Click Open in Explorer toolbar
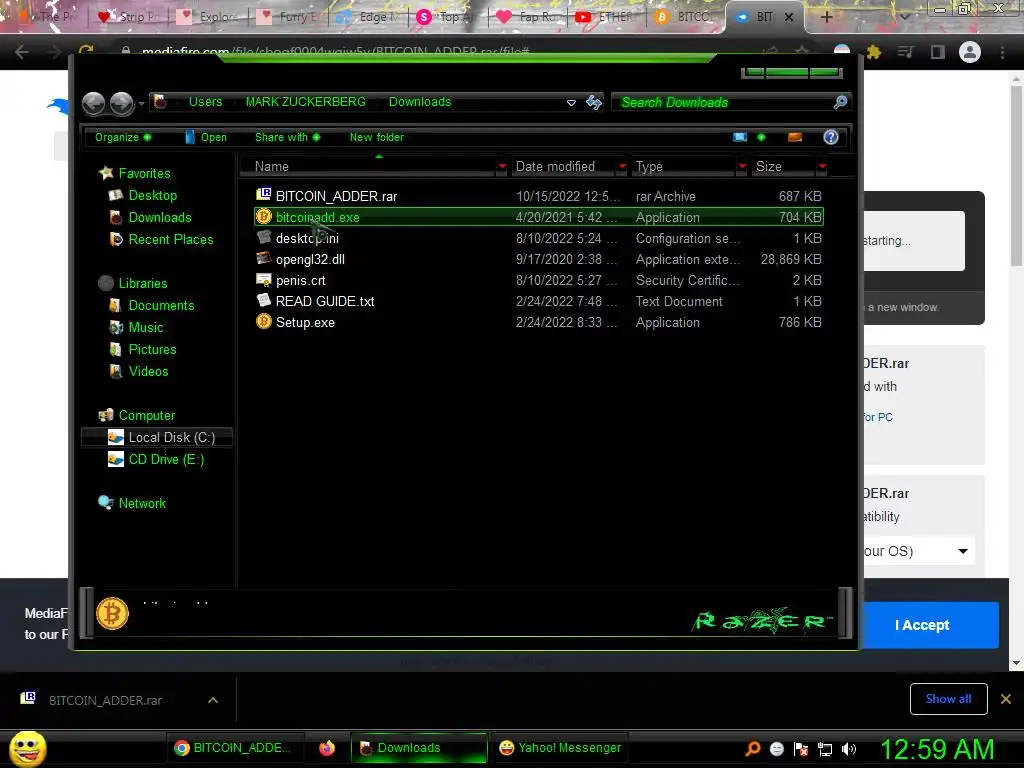The height and width of the screenshot is (768, 1024). pyautogui.click(x=206, y=137)
